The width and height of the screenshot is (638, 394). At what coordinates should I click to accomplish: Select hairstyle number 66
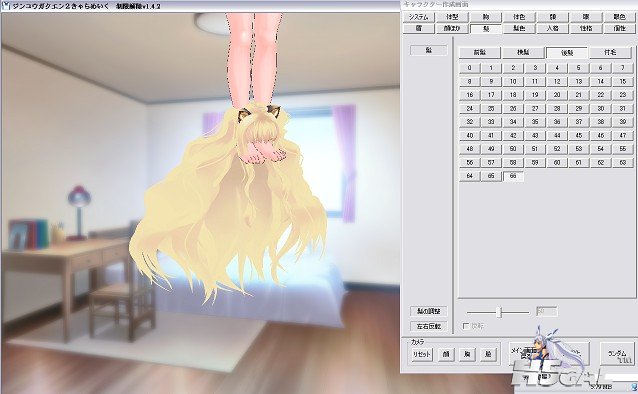pos(513,176)
